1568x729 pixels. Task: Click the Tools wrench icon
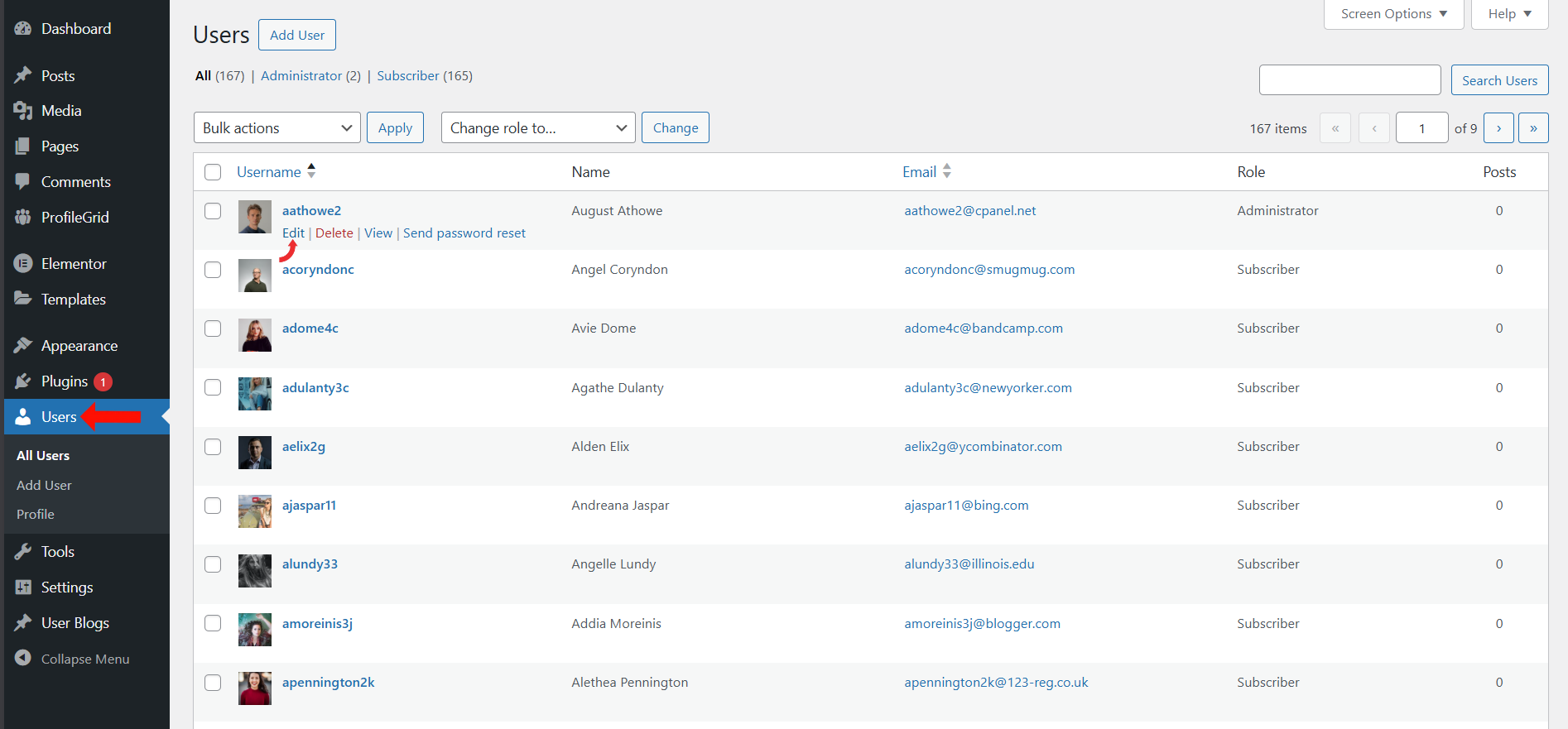pos(23,552)
